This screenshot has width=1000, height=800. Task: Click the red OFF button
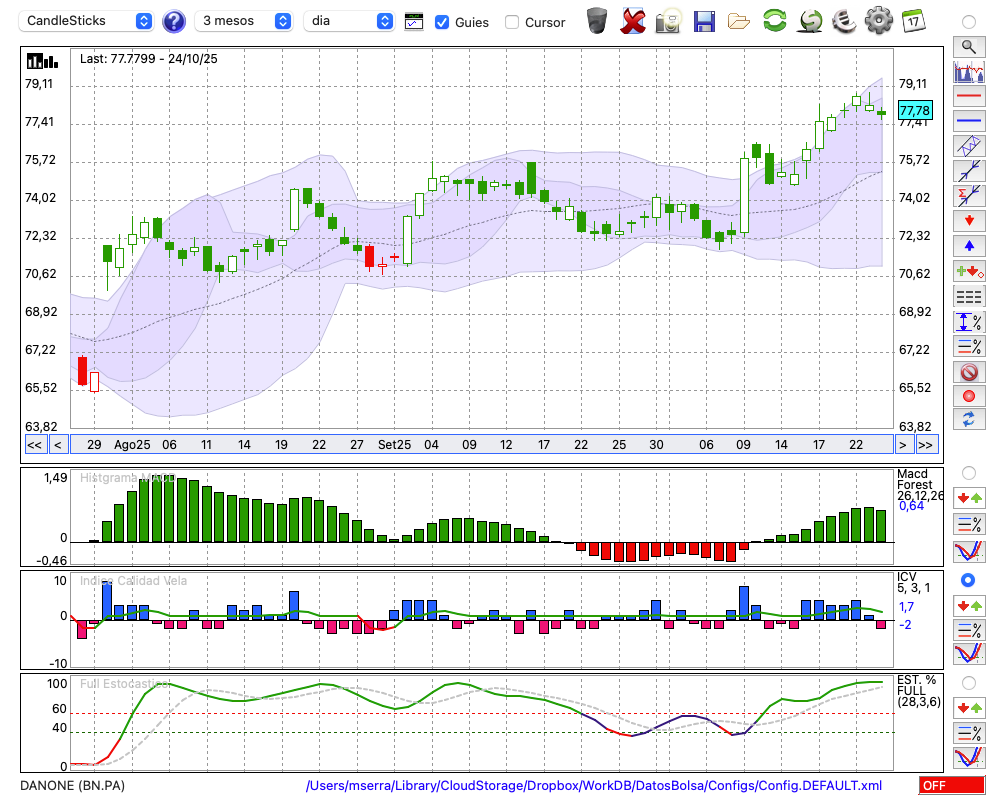point(951,786)
